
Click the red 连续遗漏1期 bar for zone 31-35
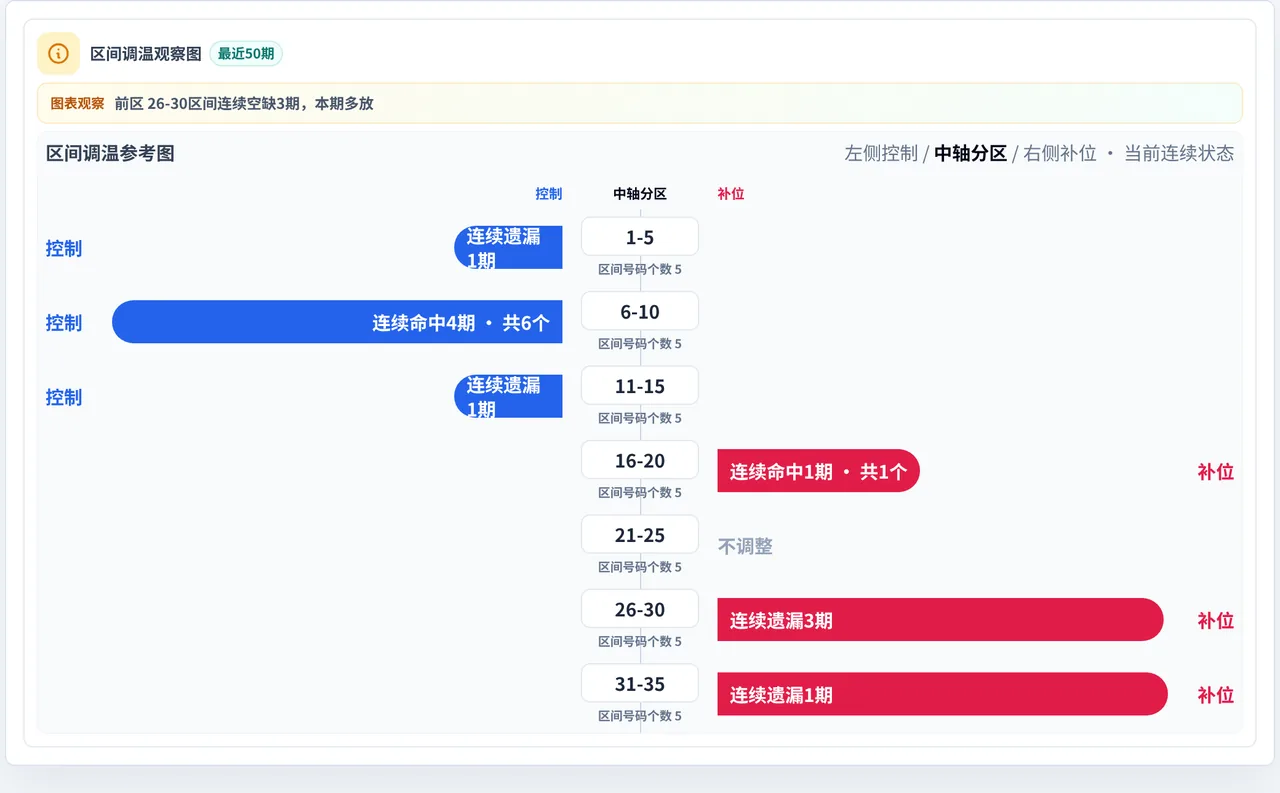coord(942,694)
